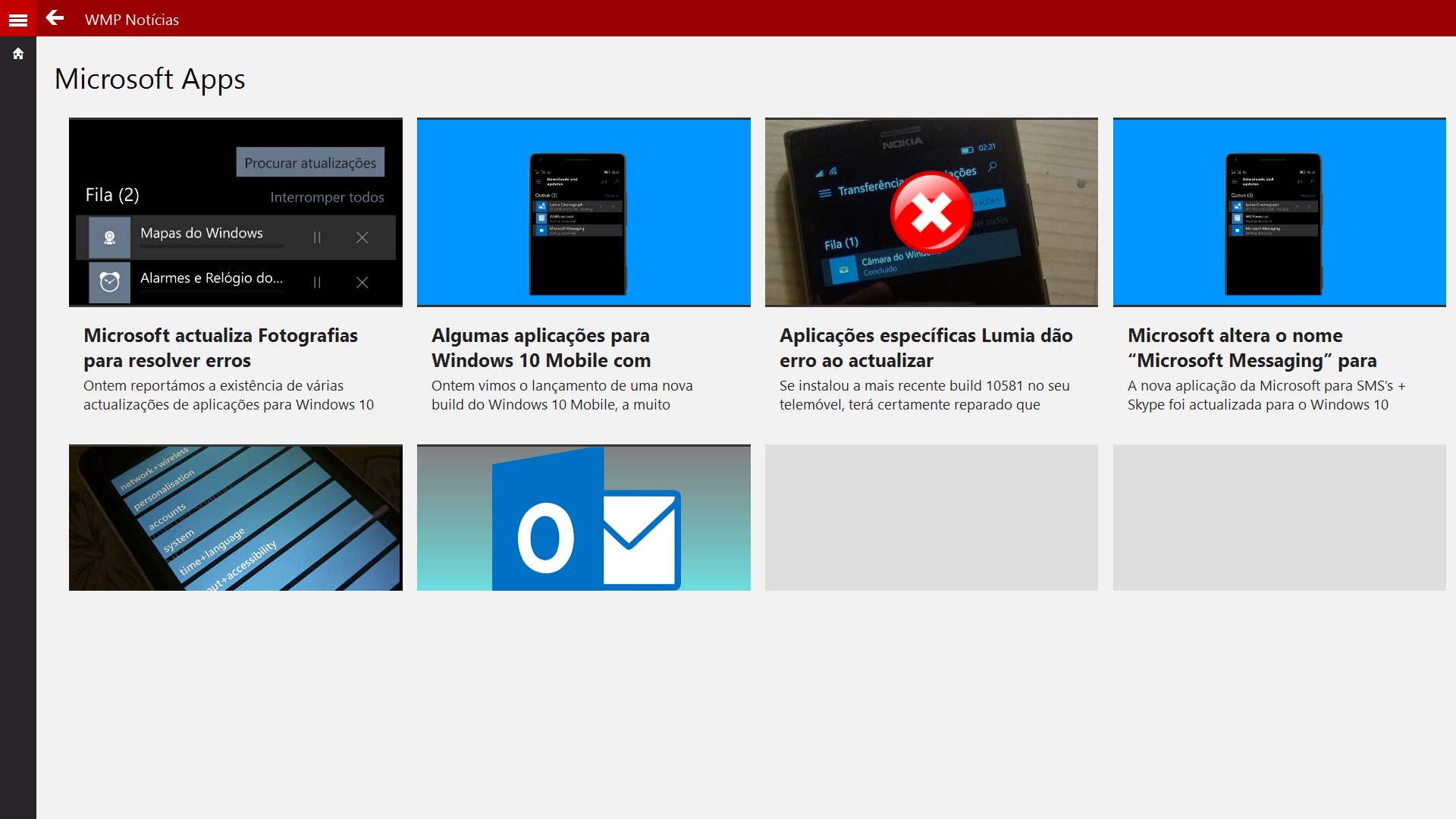Select the first empty grey placeholder tile
1456x819 pixels.
(930, 517)
